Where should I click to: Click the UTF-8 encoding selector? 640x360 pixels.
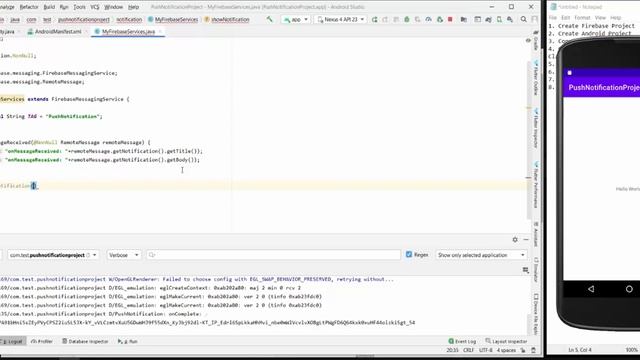click(485, 350)
